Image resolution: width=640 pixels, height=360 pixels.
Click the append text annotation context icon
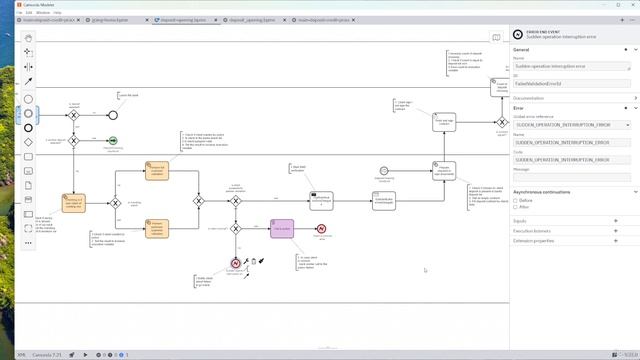pos(247,268)
